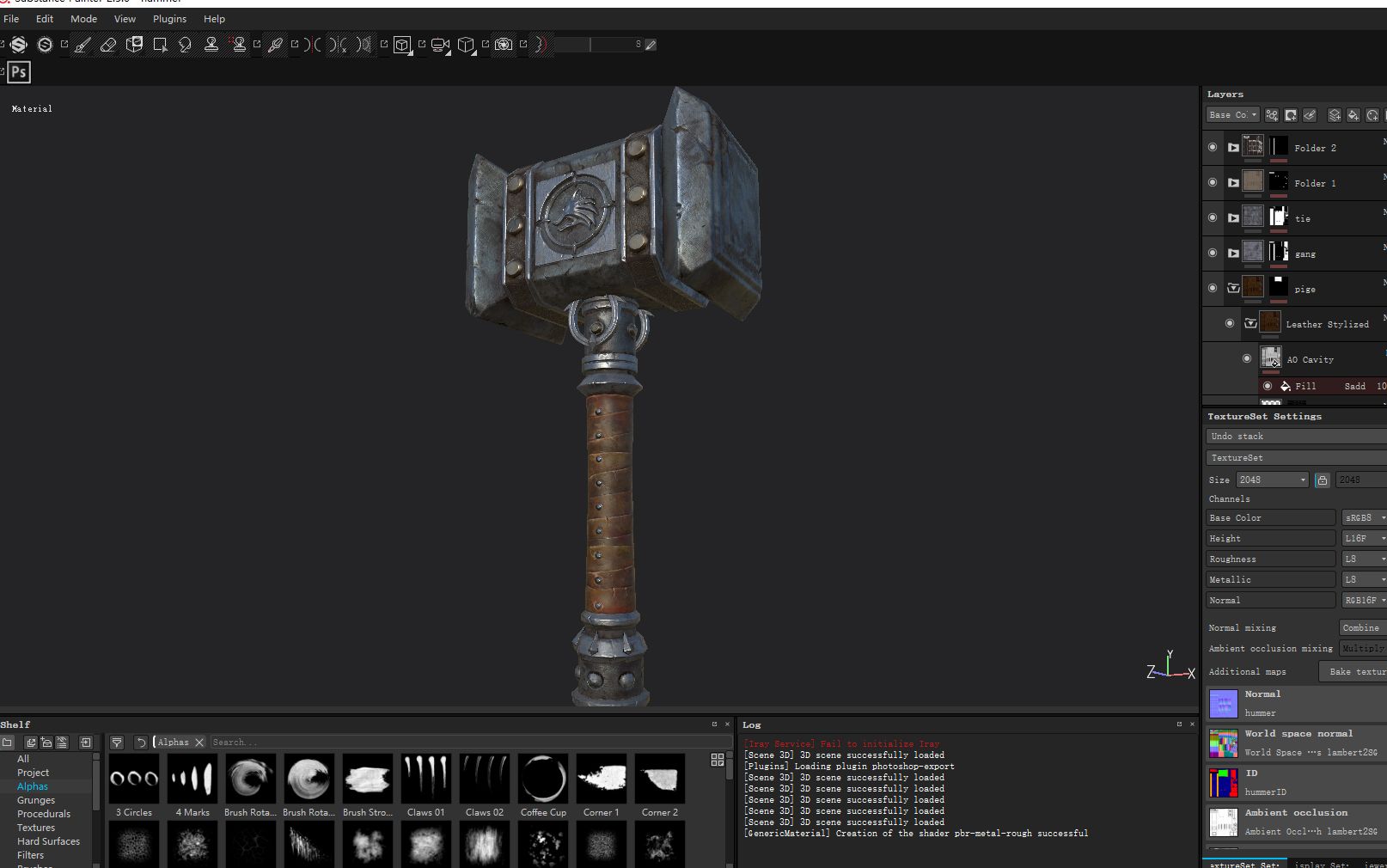Click the Add mask icon in Layers

1291,115
